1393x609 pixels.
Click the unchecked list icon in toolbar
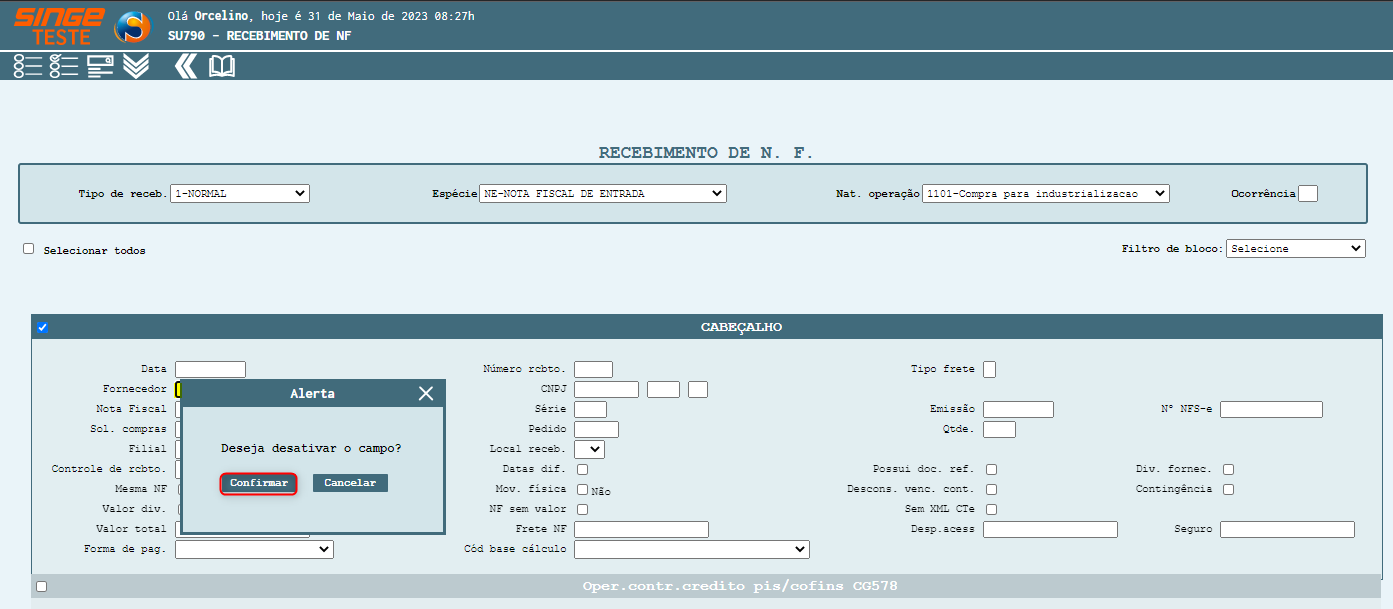27,66
